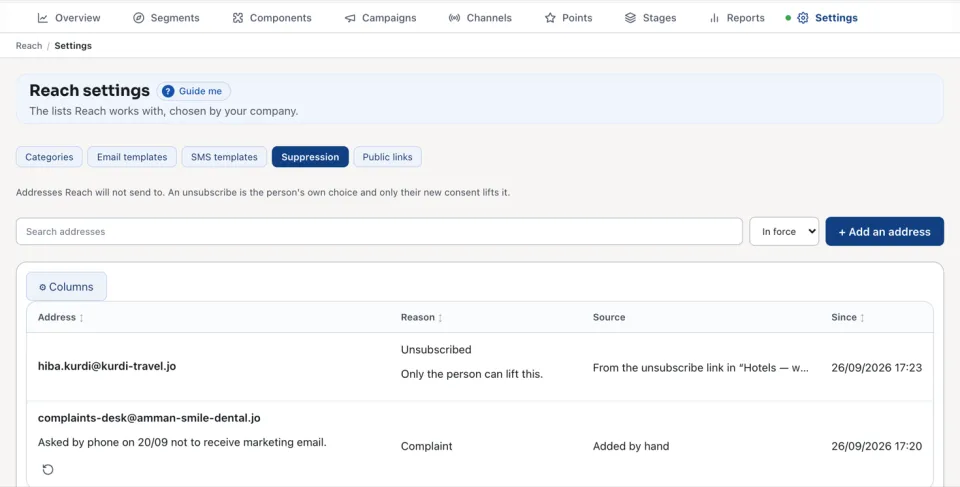Screen dimensions: 960x487
Task: Click the Added by hand source cell
Action: pos(631,447)
